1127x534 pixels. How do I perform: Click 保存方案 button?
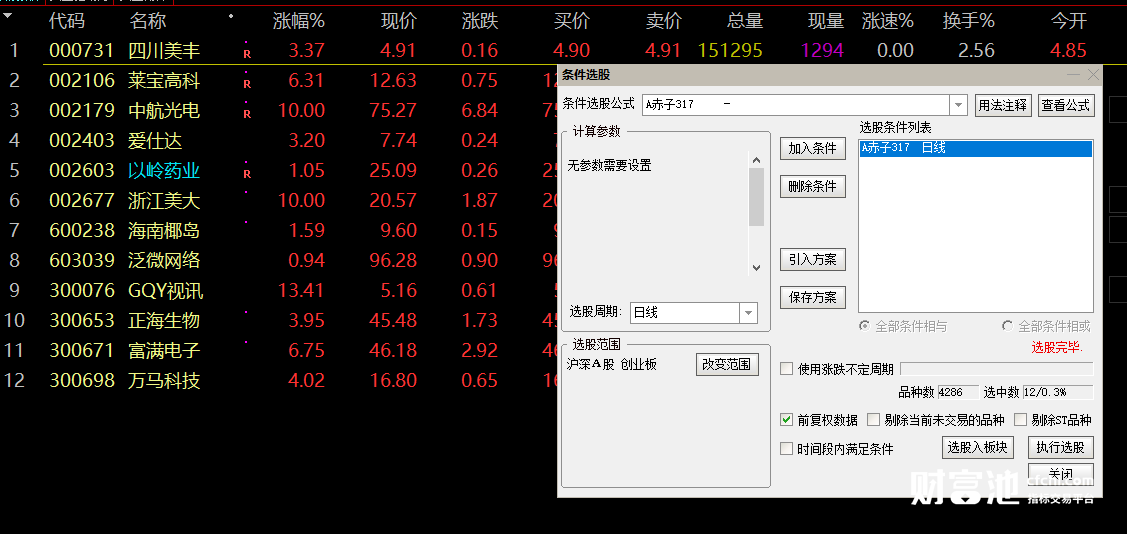tap(813, 298)
